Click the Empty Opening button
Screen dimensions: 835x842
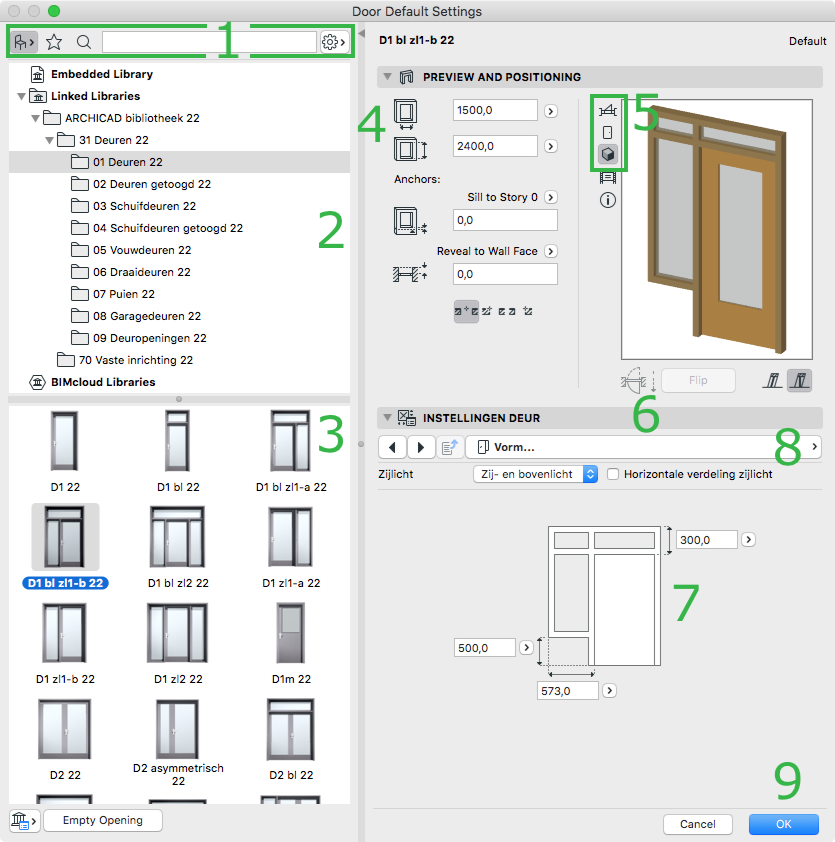pyautogui.click(x=103, y=821)
